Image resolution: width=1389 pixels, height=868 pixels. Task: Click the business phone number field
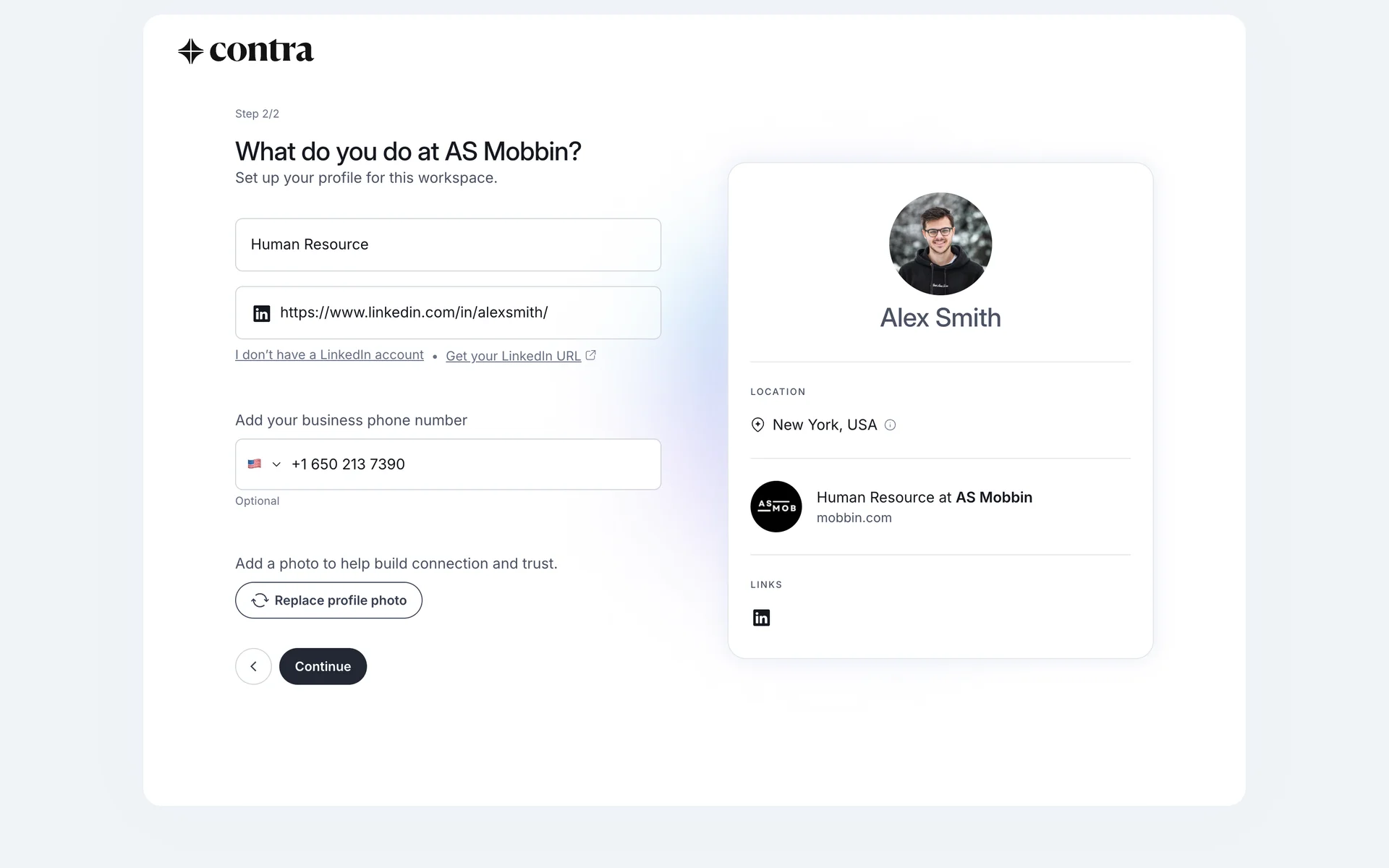470,464
